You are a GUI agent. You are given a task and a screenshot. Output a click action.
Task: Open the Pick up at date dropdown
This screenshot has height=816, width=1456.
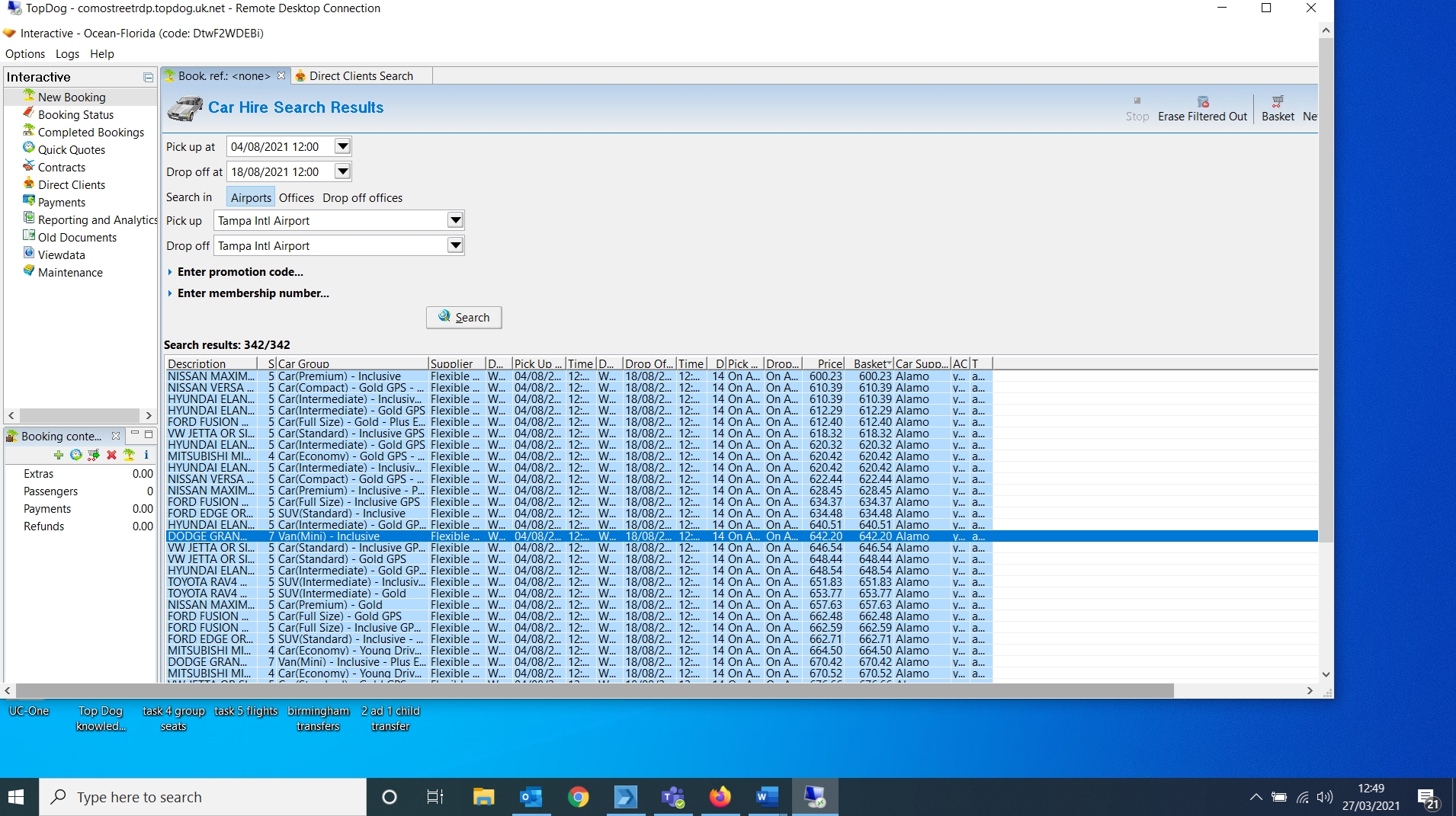click(x=343, y=146)
